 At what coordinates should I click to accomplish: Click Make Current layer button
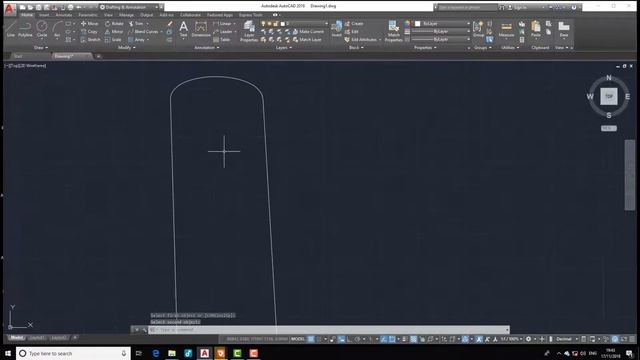point(308,31)
